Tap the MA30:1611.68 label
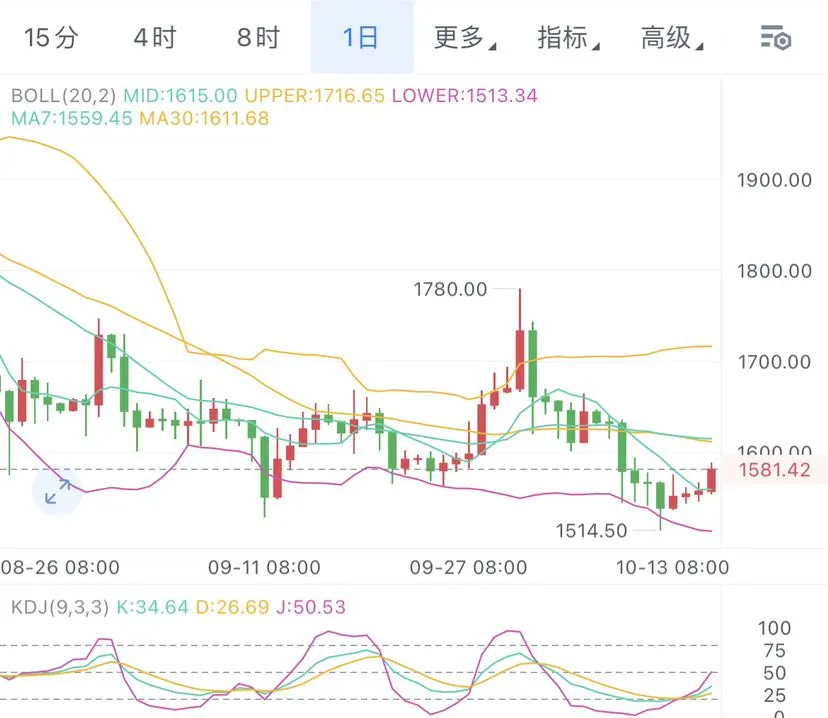 204,118
